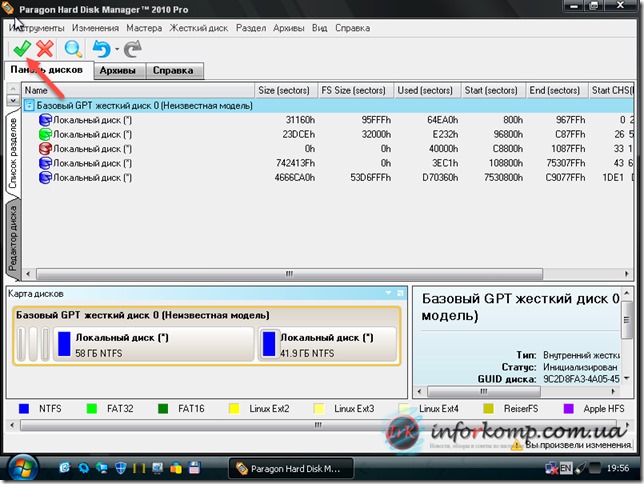
Task: Click red partition icon in list
Action: [x=45, y=149]
